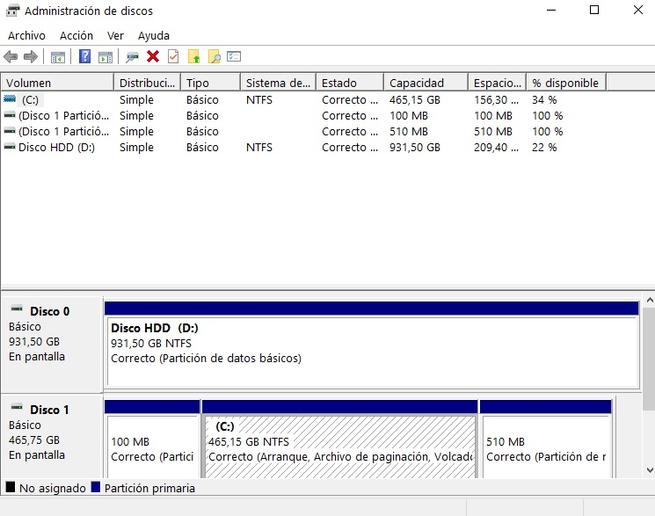
Task: Sort by the Tipo column header
Action: (x=211, y=83)
